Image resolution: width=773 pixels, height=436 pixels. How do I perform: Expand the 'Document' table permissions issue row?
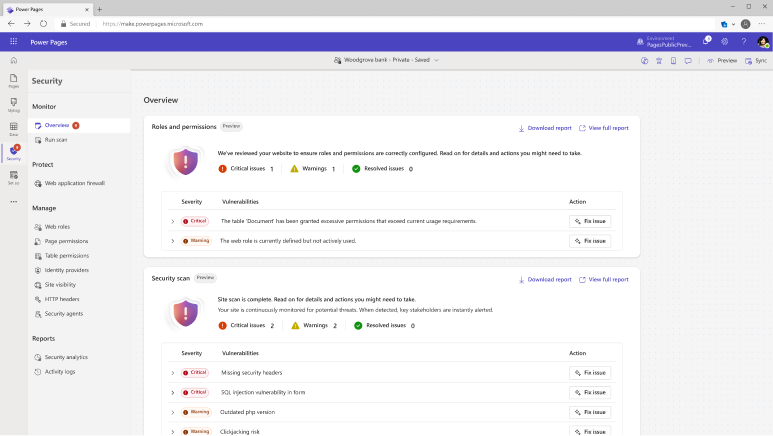pyautogui.click(x=173, y=221)
